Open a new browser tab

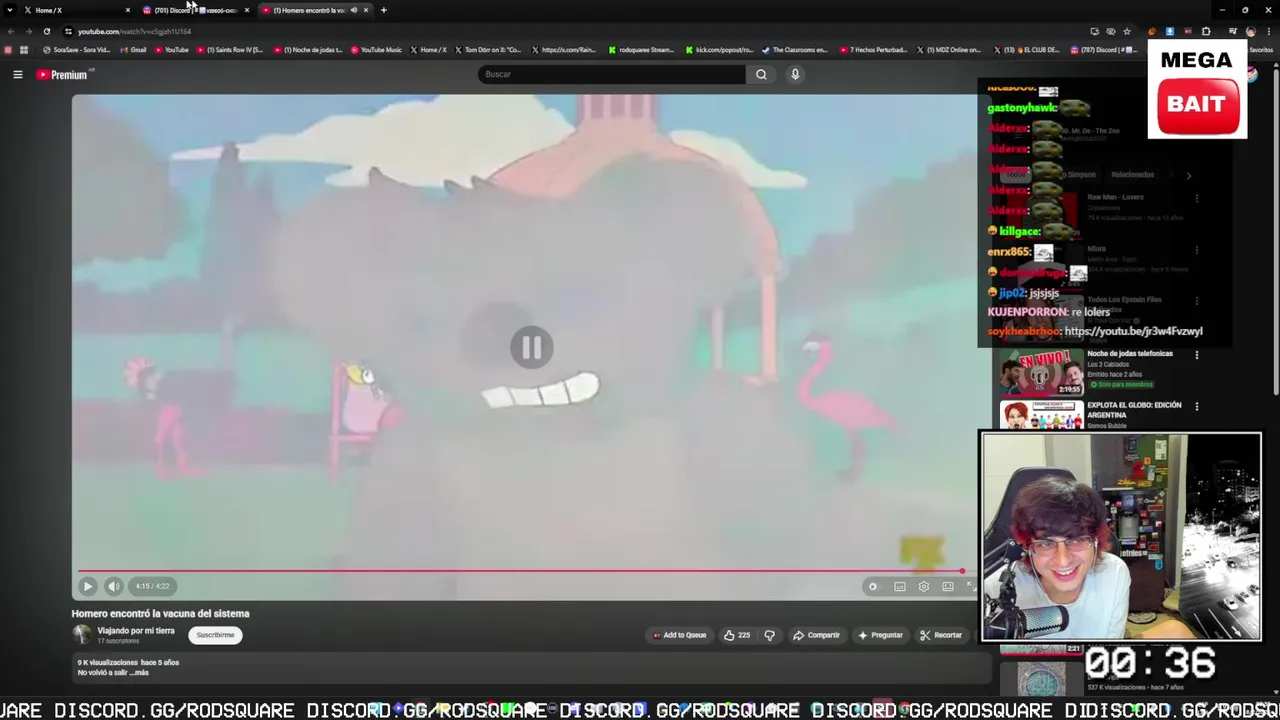384,10
